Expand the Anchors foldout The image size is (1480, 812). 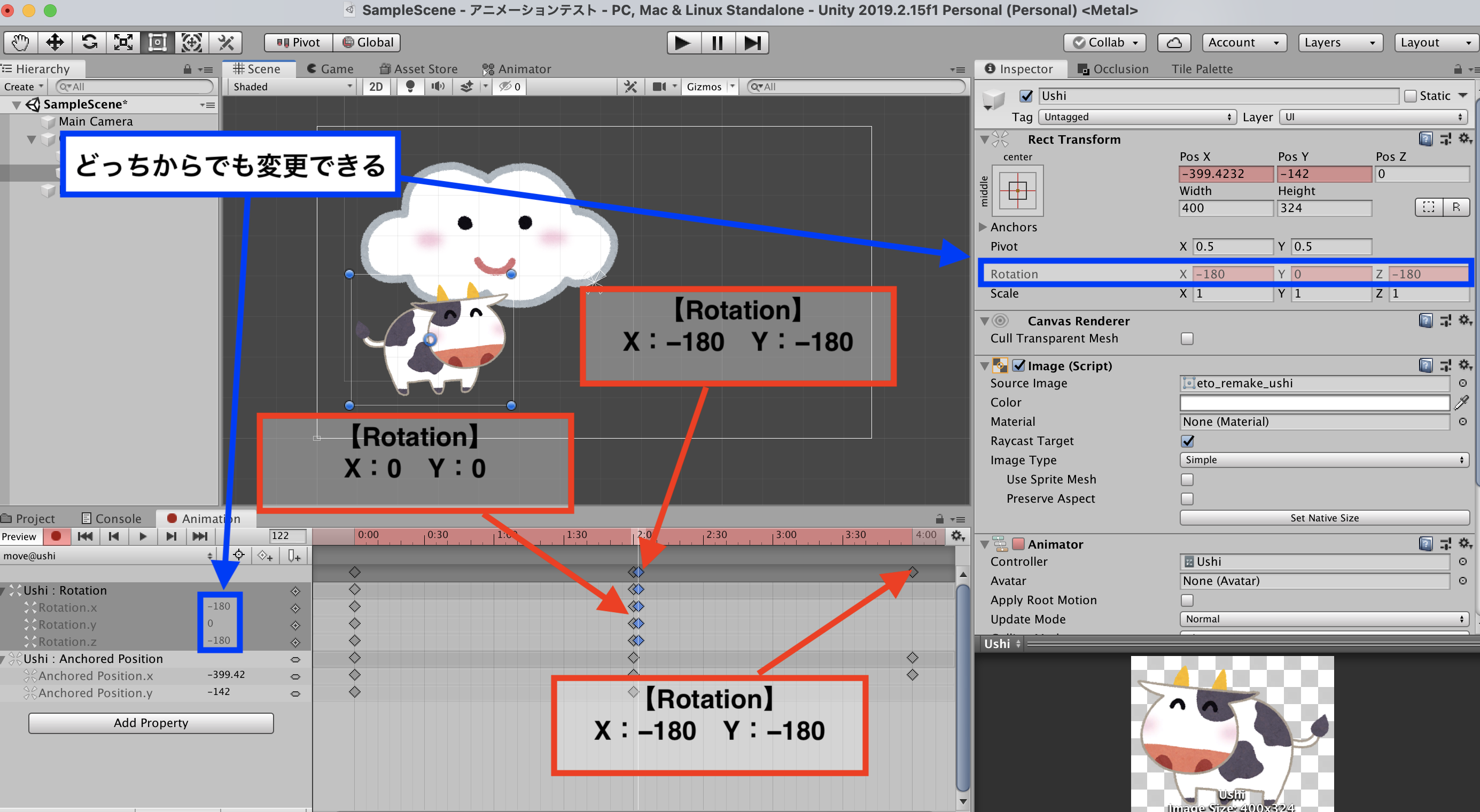983,227
